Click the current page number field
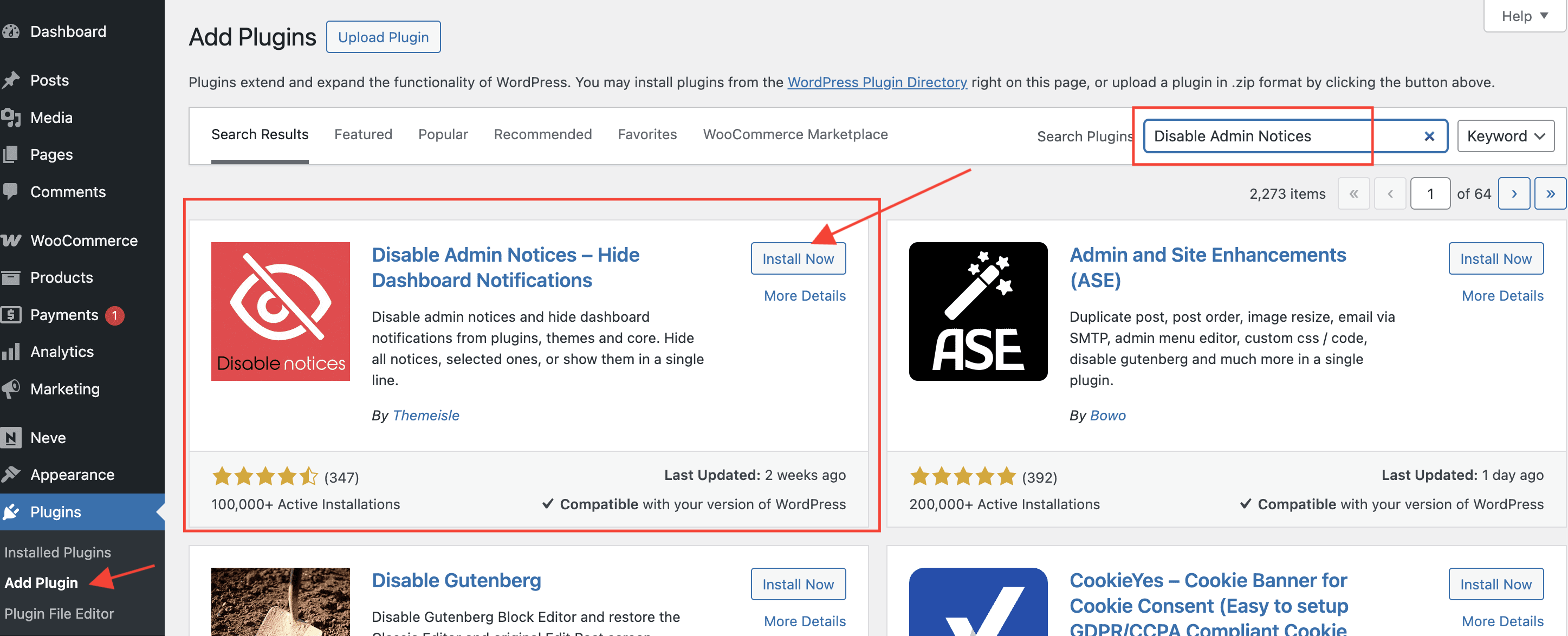The image size is (1568, 636). [1430, 194]
